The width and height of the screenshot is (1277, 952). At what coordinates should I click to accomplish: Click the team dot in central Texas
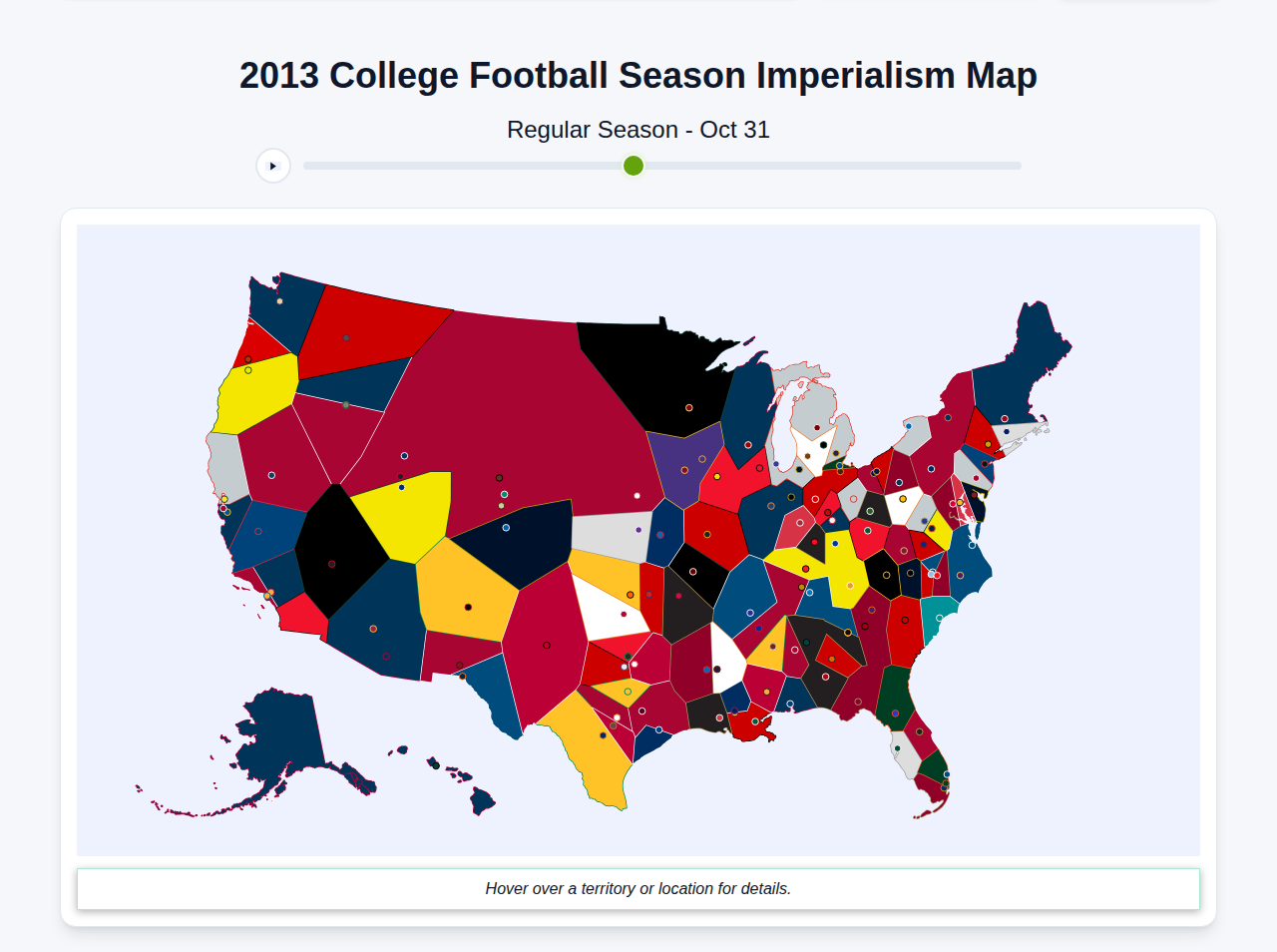point(603,735)
